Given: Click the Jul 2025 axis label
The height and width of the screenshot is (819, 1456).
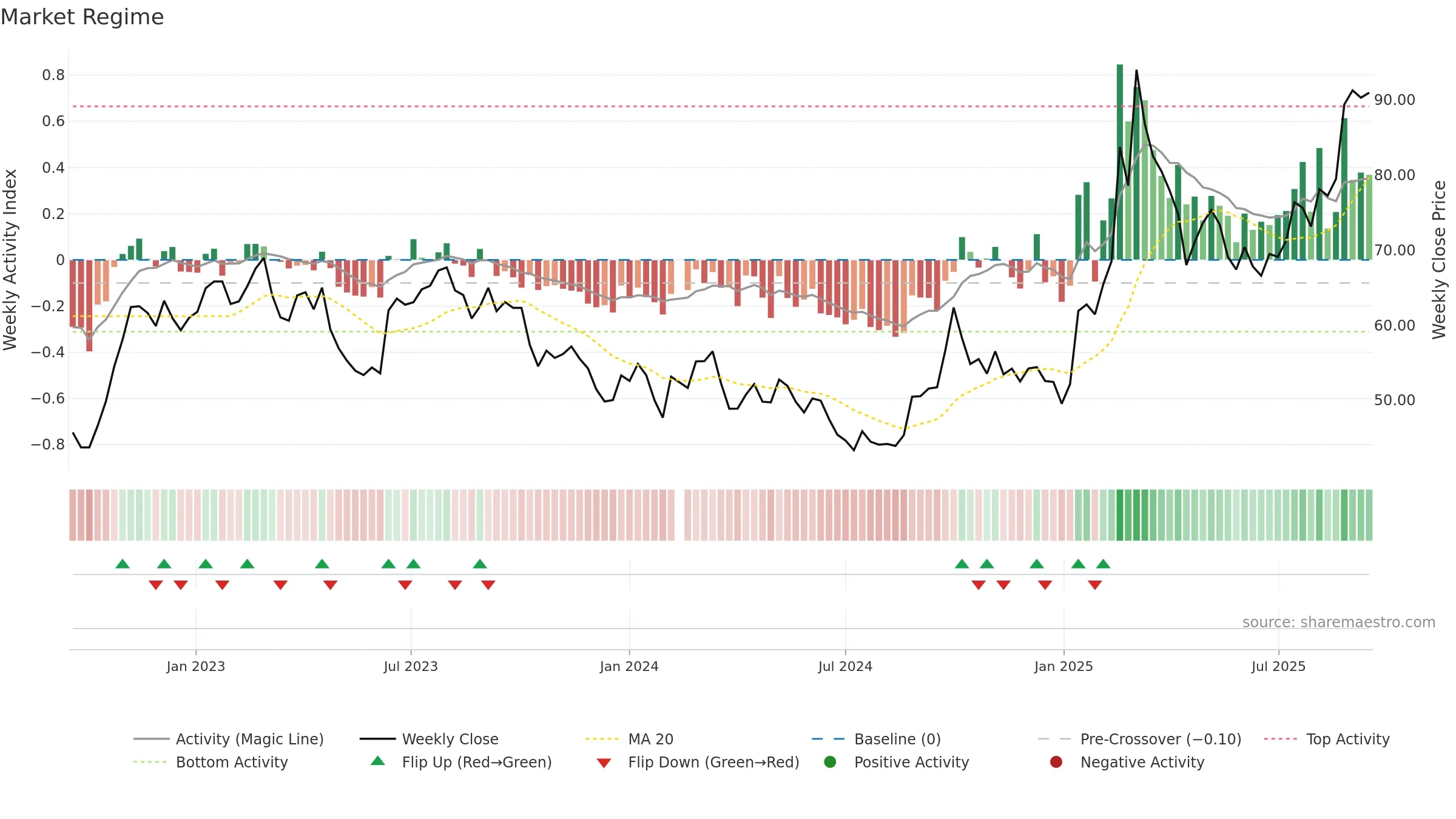Looking at the screenshot, I should [x=1278, y=666].
